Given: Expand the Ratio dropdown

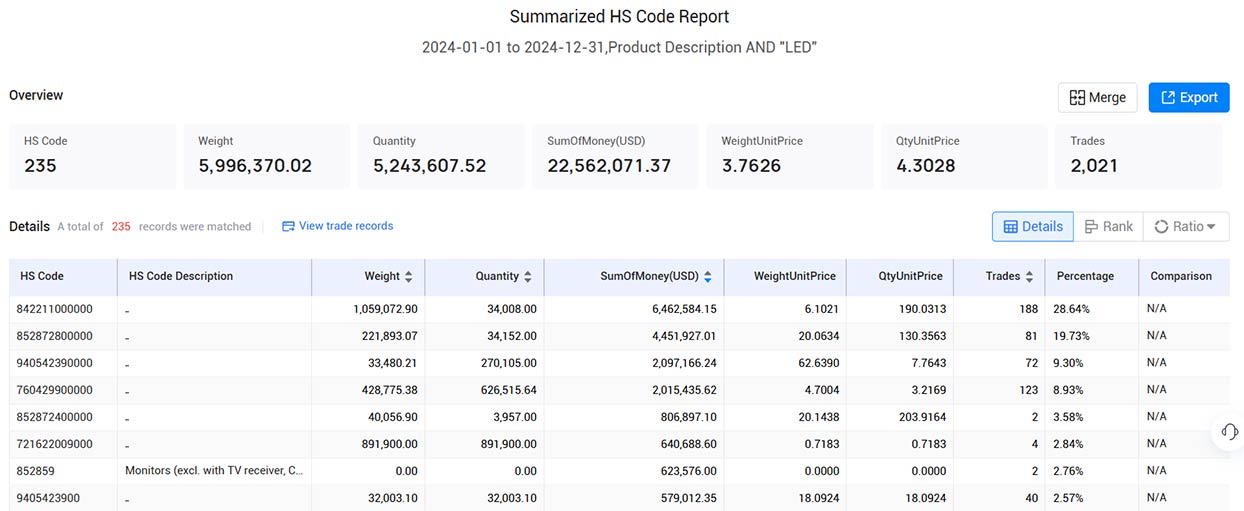Looking at the screenshot, I should pyautogui.click(x=1186, y=226).
